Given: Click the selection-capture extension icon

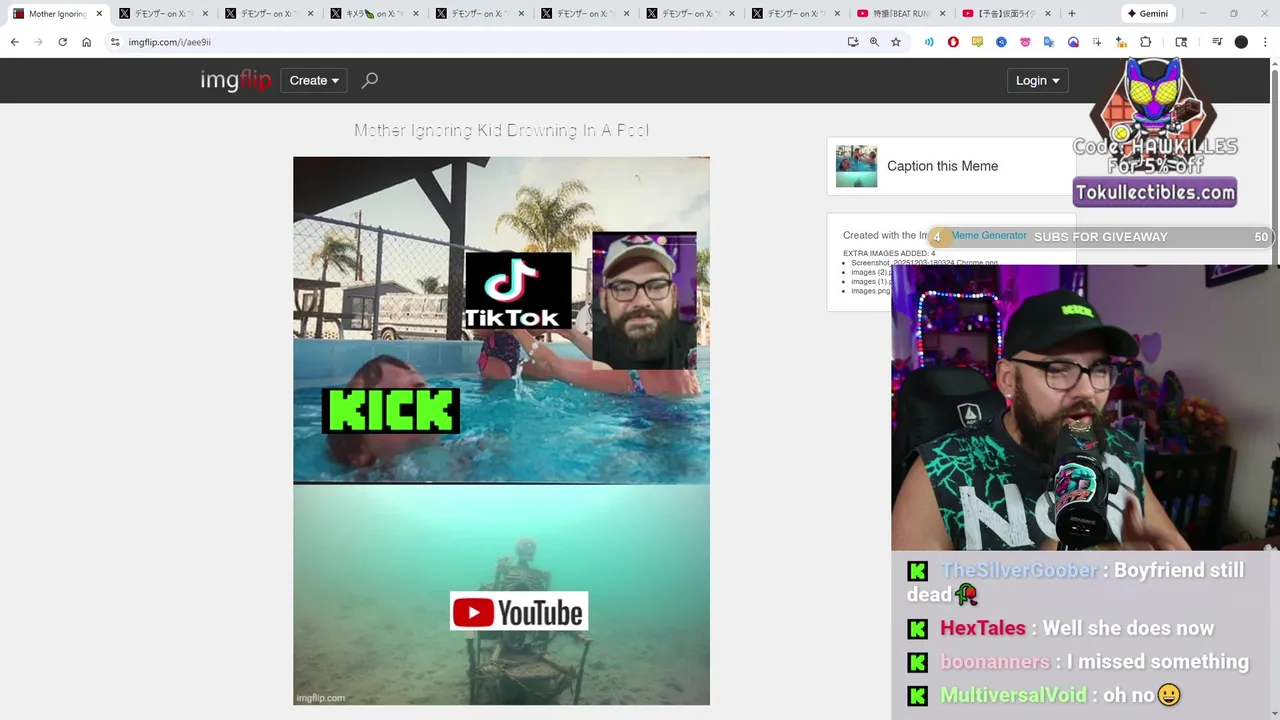Looking at the screenshot, I should (1097, 42).
